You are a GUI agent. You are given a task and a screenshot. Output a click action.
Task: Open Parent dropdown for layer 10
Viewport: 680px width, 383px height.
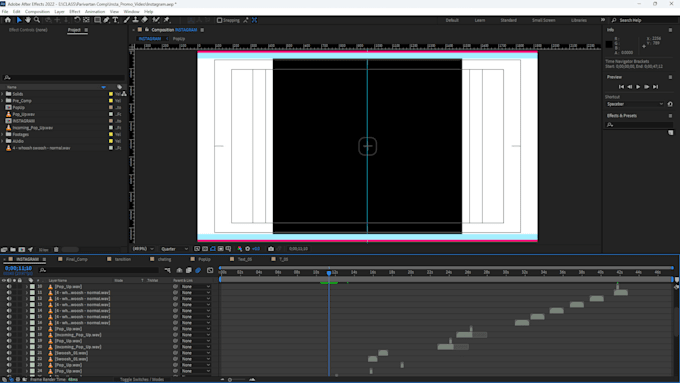[x=196, y=287]
